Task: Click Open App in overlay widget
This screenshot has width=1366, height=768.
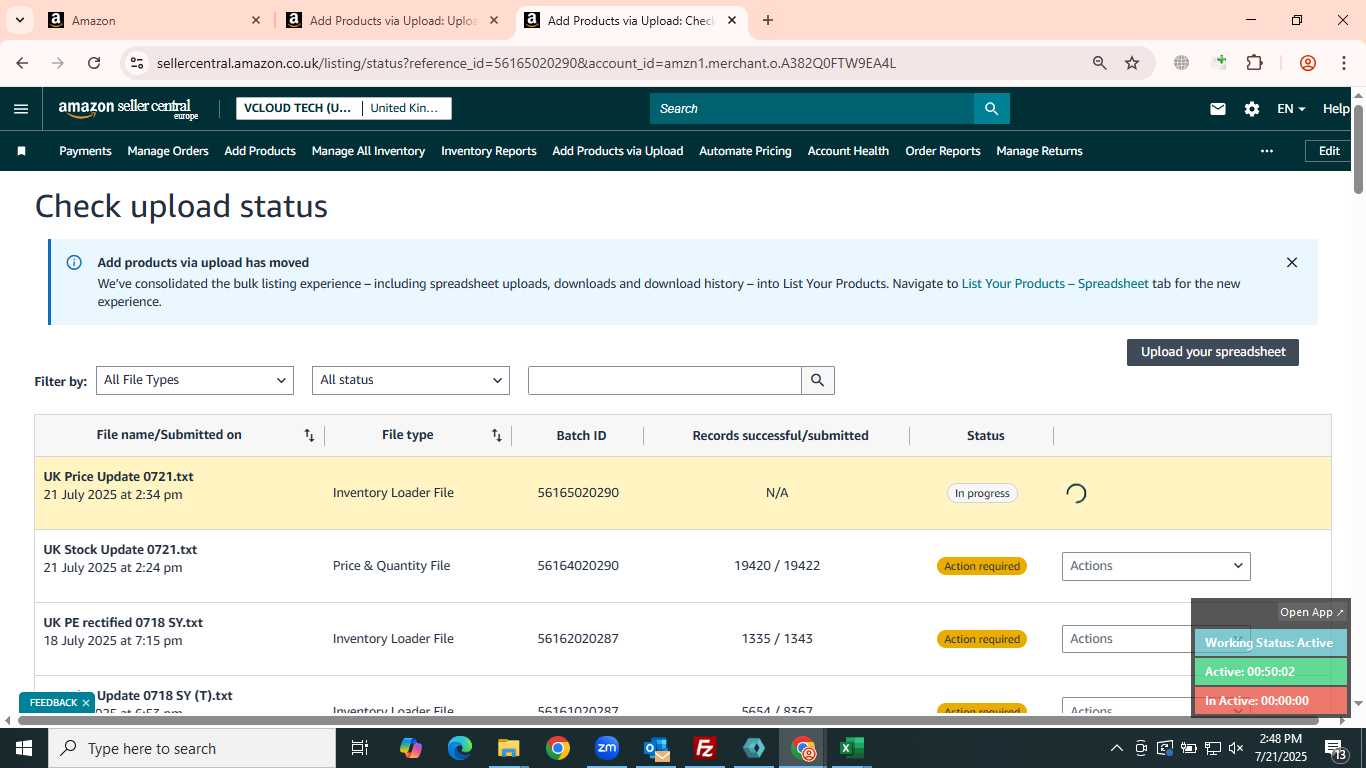Action: point(1312,612)
